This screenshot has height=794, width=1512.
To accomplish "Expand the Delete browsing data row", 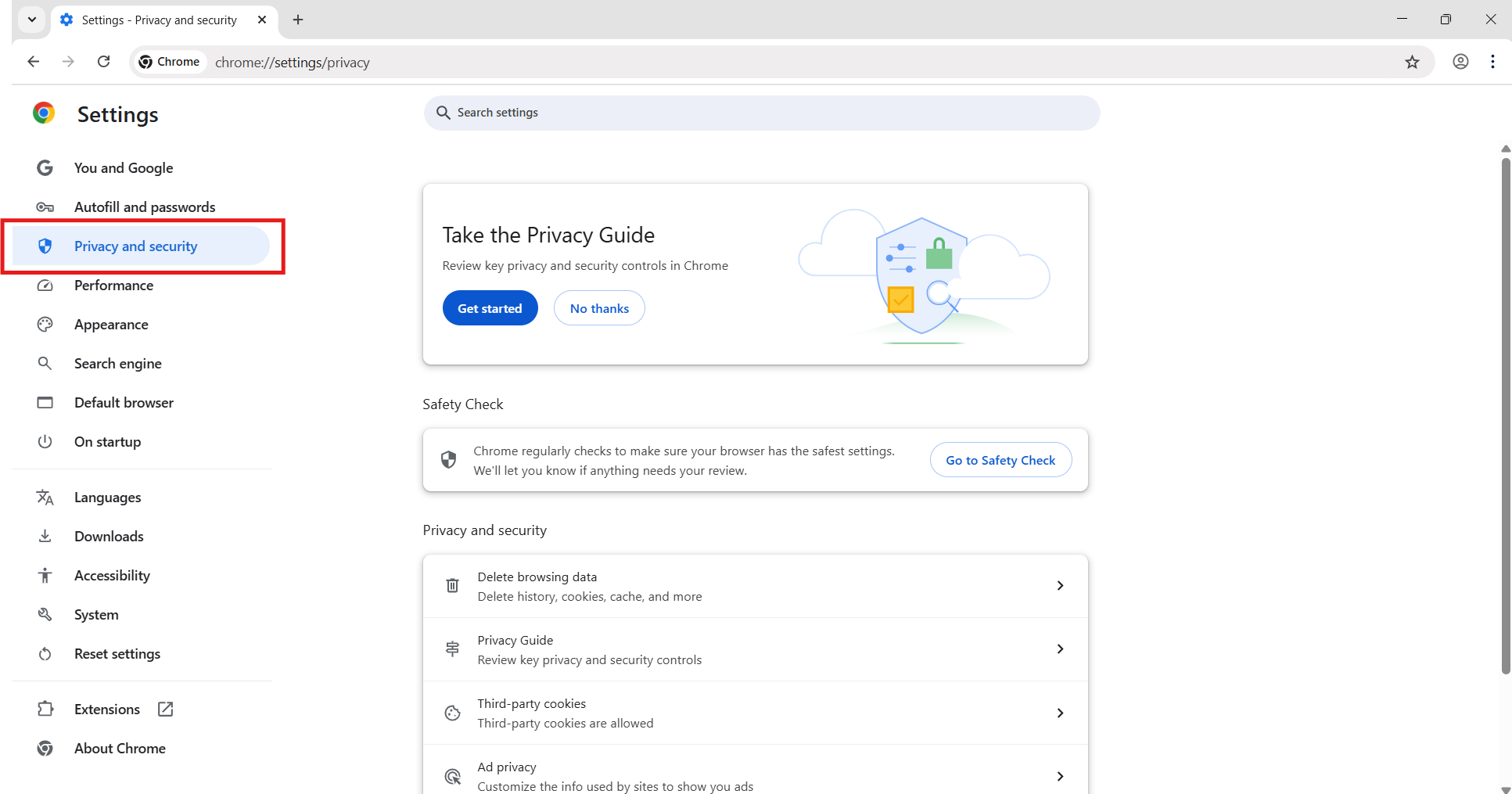I will [1060, 586].
